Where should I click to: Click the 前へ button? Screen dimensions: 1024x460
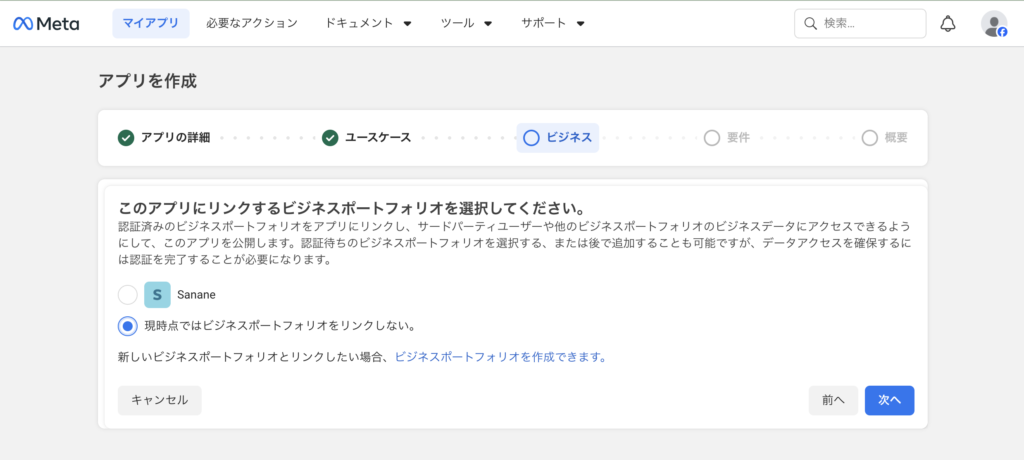[833, 400]
